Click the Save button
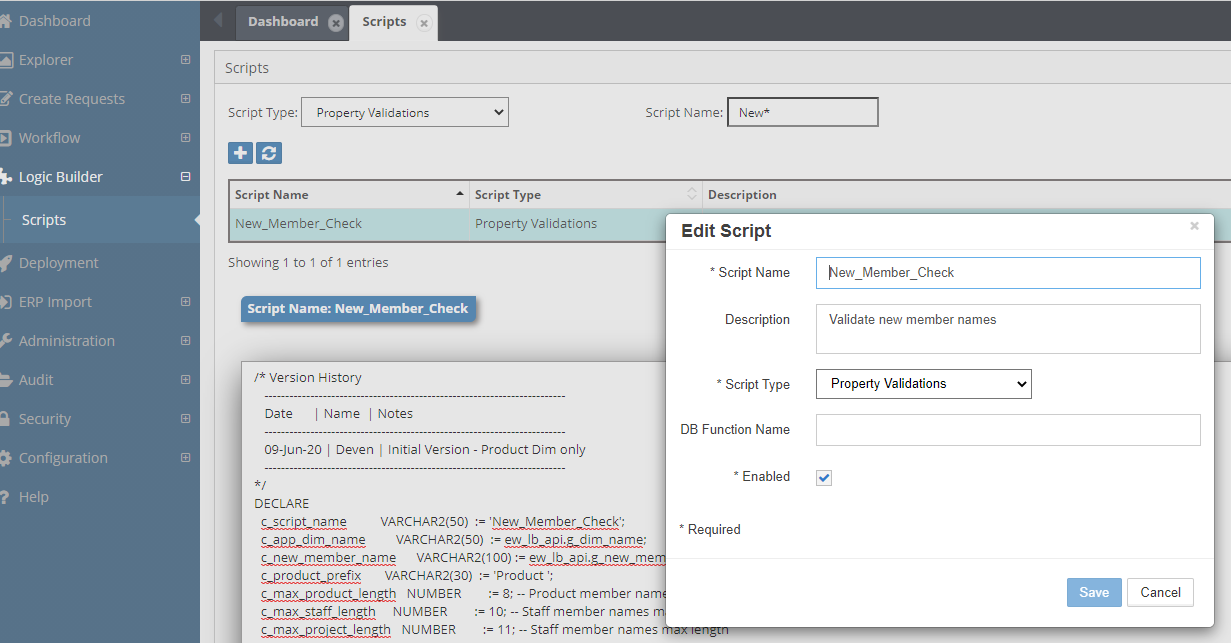The image size is (1231, 643). click(1093, 592)
